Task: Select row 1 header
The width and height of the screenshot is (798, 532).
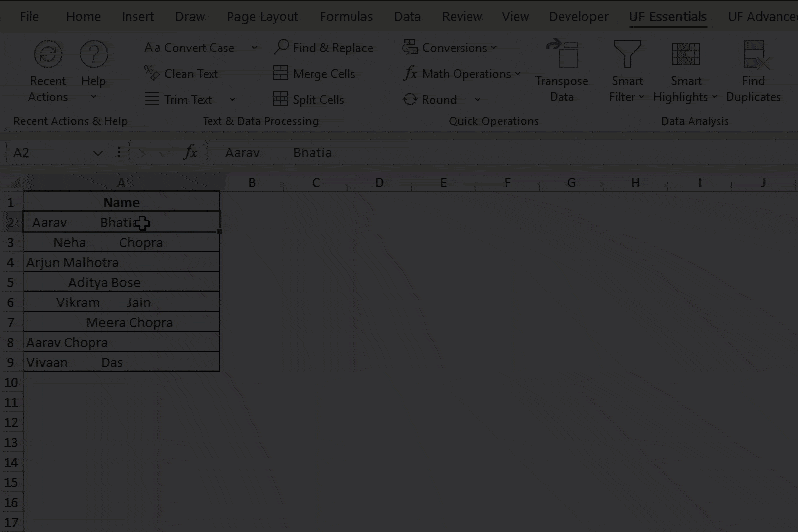Action: (11, 202)
